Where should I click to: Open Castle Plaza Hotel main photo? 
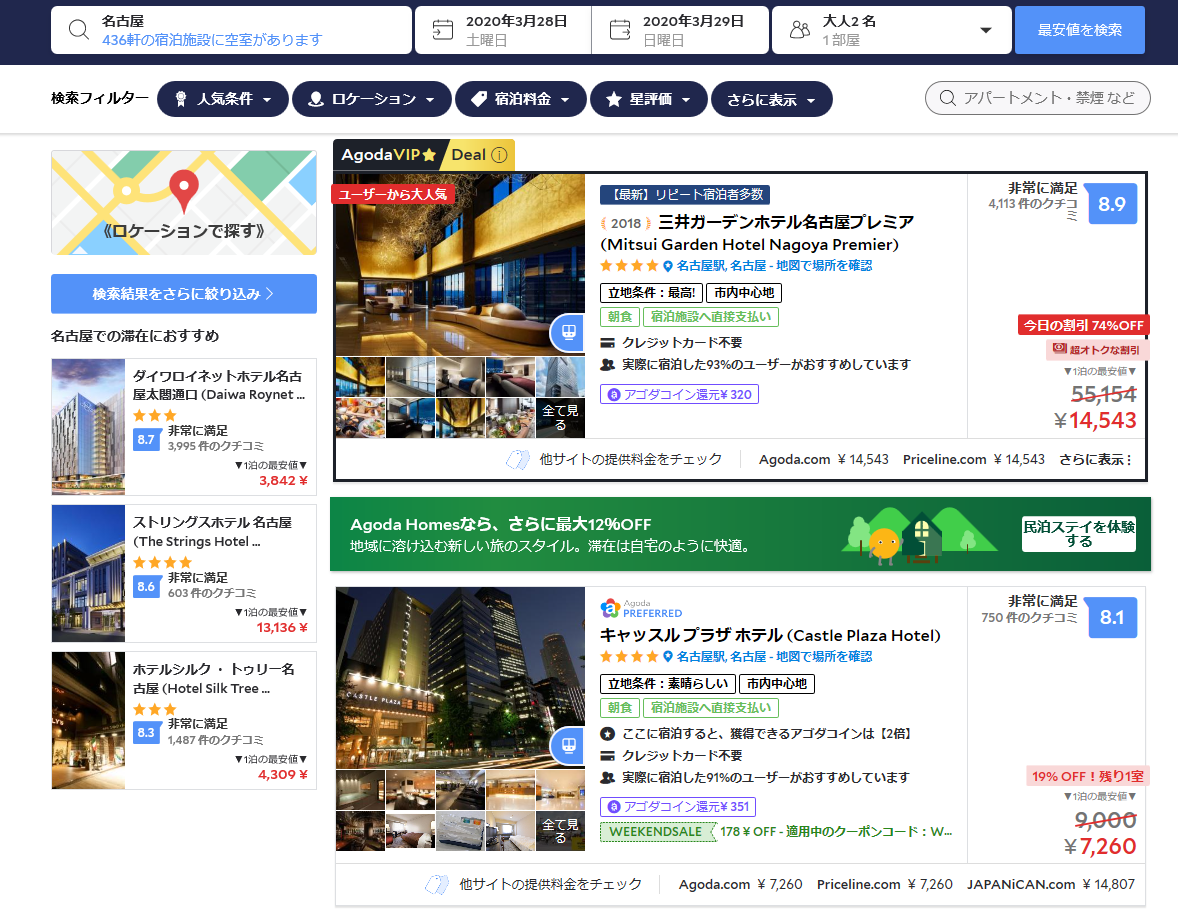pos(460,678)
